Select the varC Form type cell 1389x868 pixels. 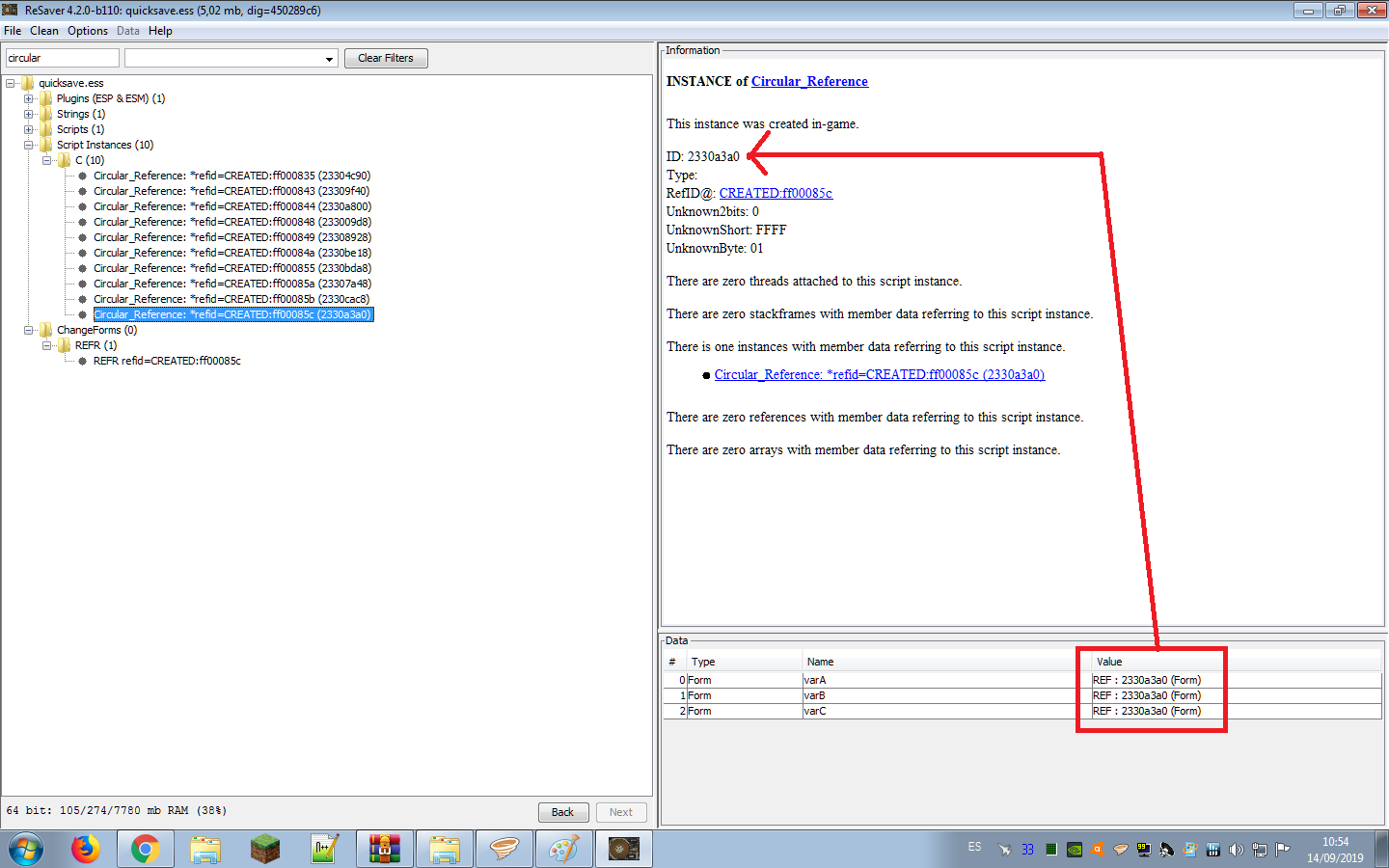pyautogui.click(x=745, y=711)
